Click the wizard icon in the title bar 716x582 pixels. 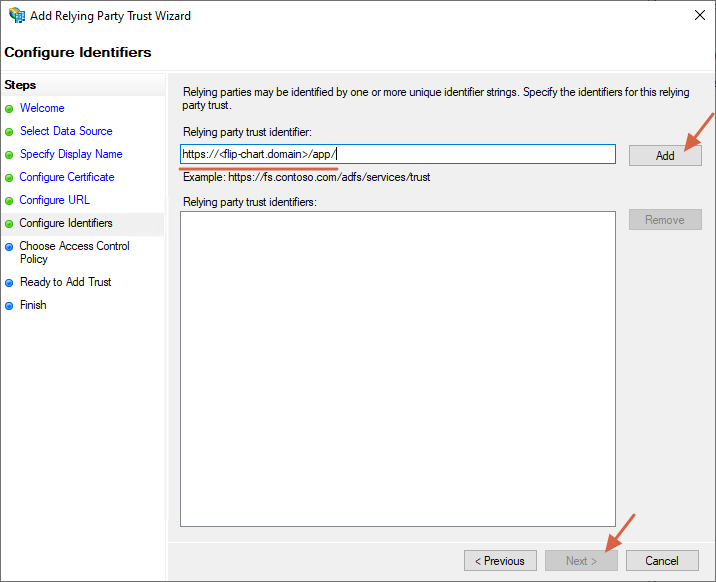pos(17,15)
